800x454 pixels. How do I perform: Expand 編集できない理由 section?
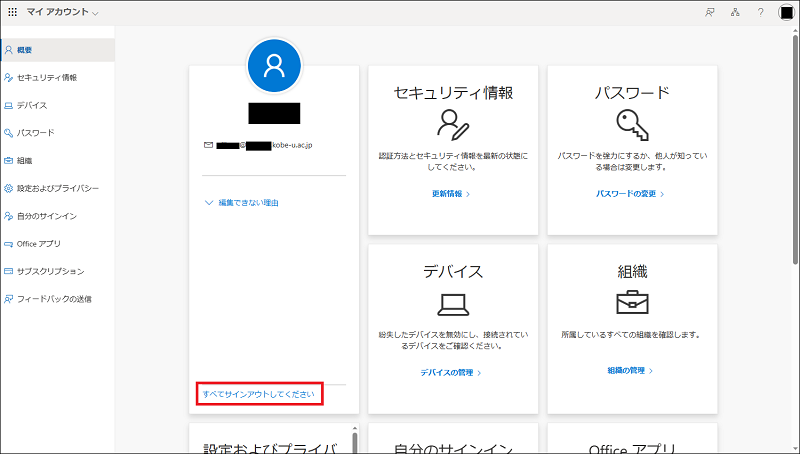click(241, 203)
